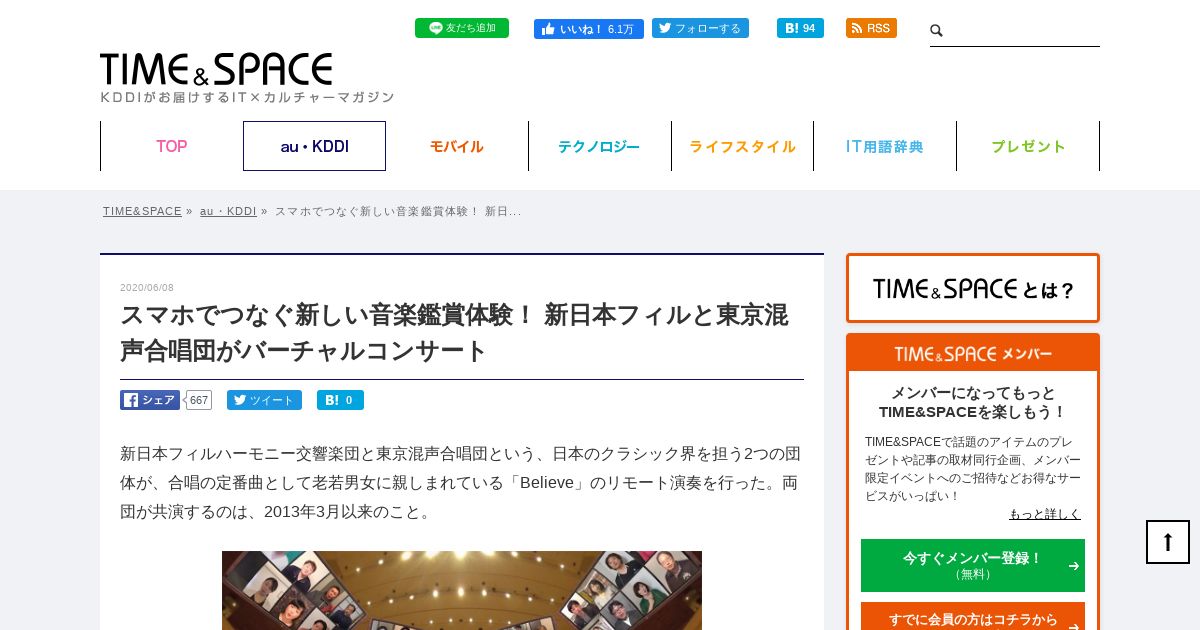Viewport: 1200px width, 630px height.
Task: Open the IT用語辞典 navigation tab
Action: click(x=885, y=146)
